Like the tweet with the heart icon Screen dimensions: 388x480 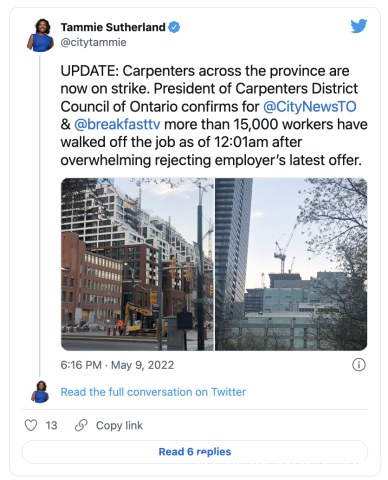tap(31, 425)
